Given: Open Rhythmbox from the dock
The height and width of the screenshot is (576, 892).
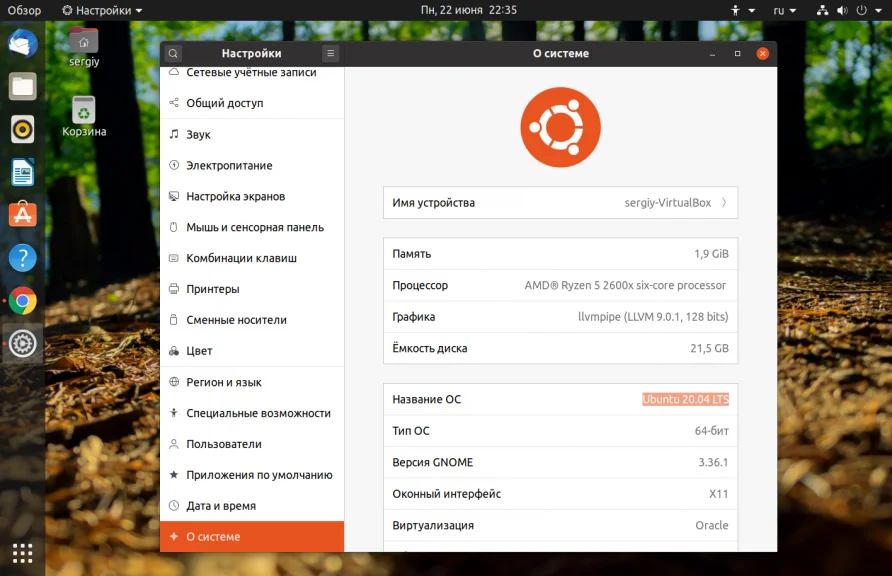Looking at the screenshot, I should point(23,130).
